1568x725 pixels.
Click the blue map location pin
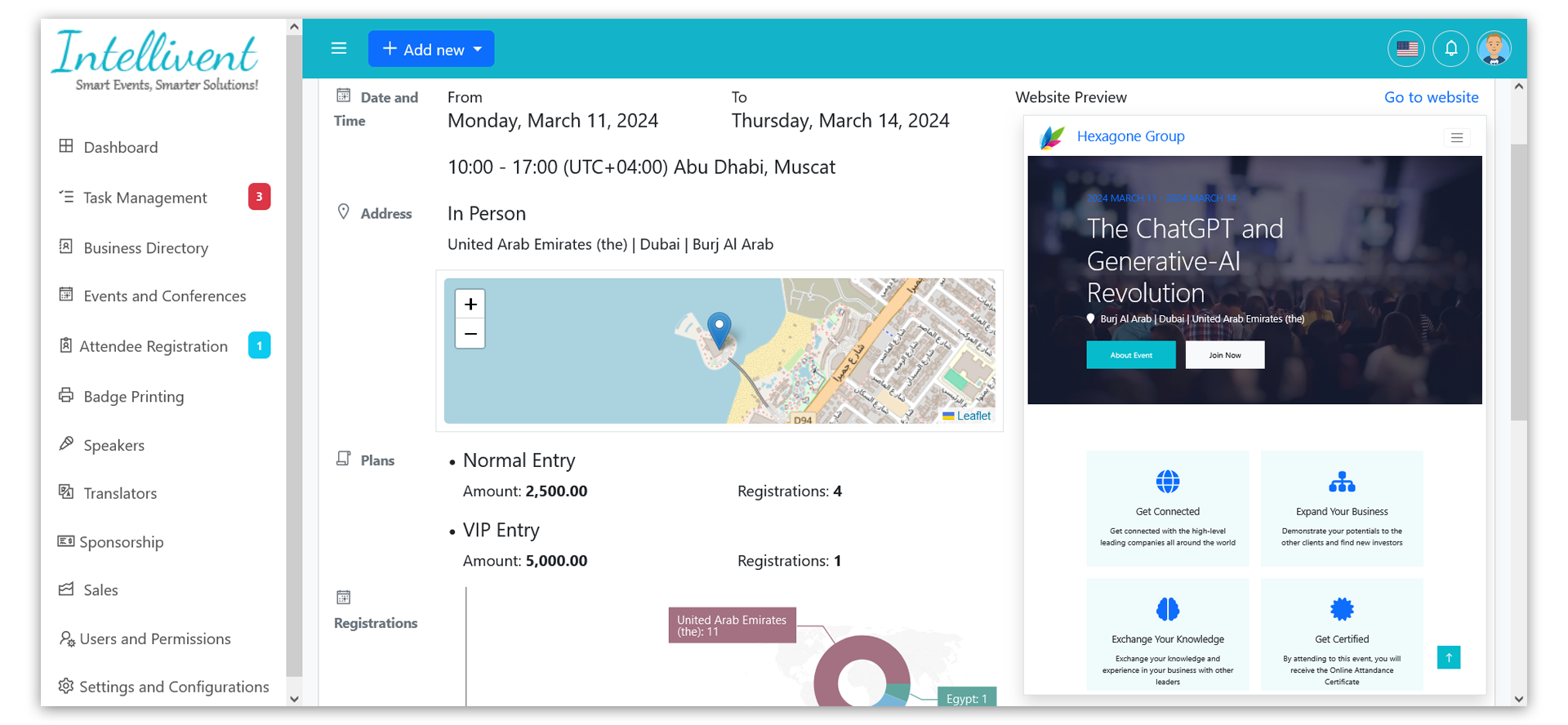pyautogui.click(x=719, y=330)
